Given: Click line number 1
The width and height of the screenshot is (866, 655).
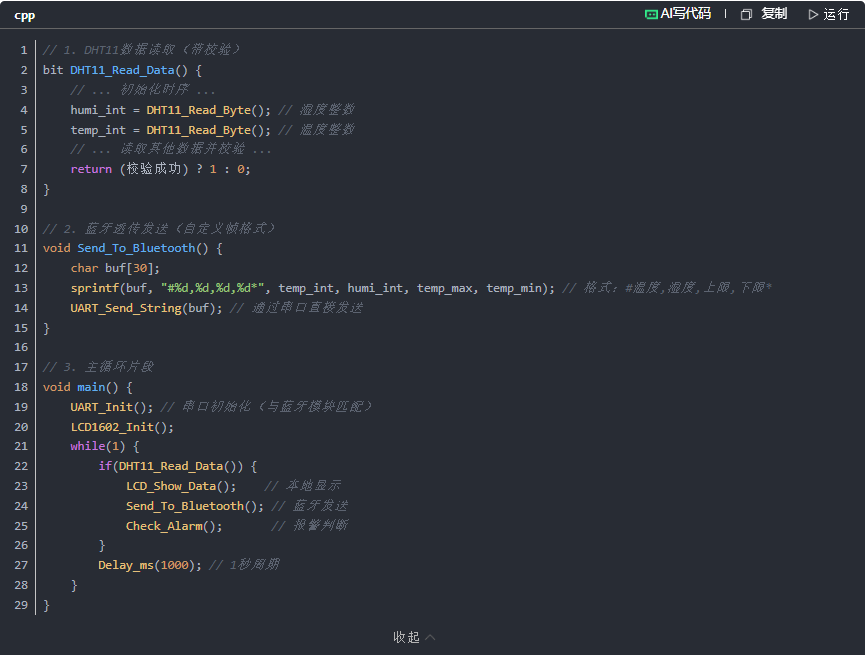Looking at the screenshot, I should pos(24,50).
